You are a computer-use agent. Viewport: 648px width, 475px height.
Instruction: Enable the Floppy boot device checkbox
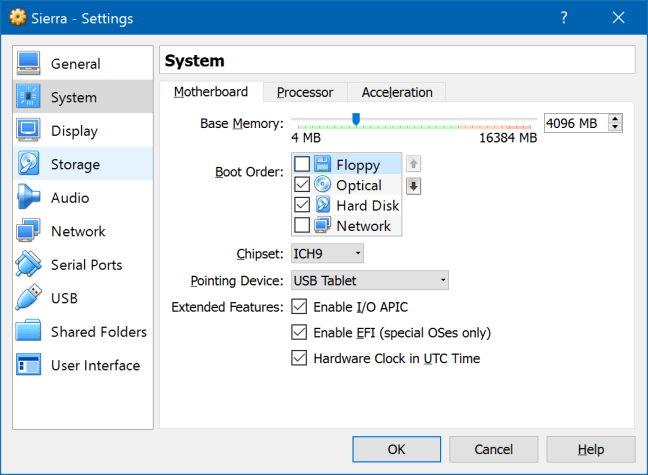302,164
